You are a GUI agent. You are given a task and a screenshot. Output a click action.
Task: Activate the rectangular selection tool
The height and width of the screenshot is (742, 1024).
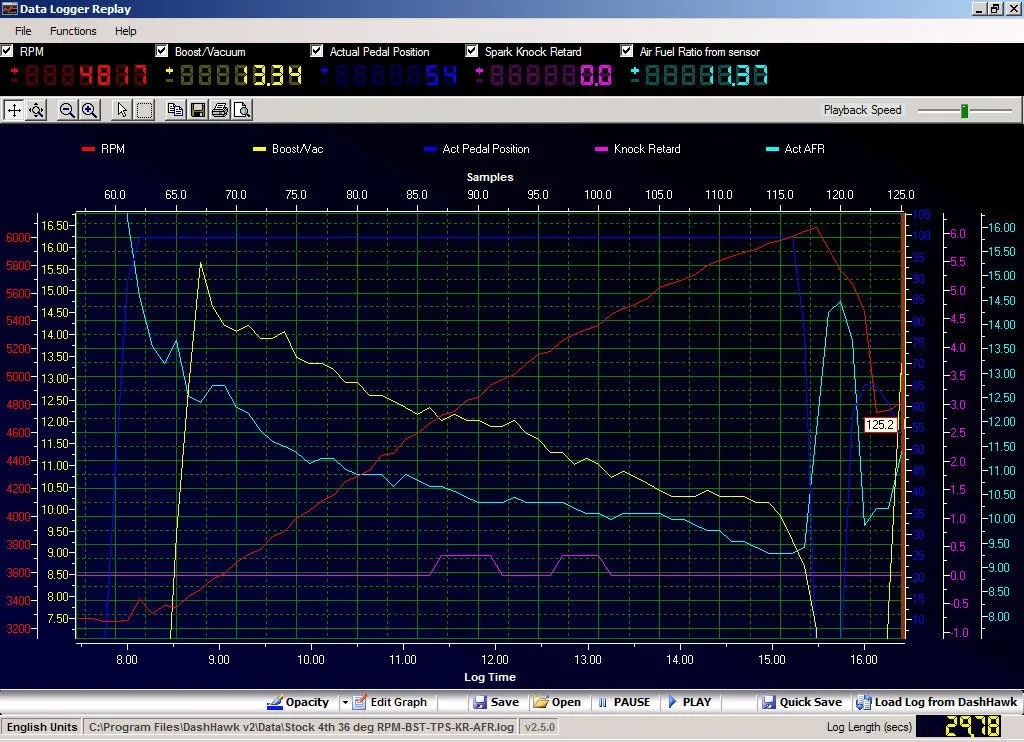pyautogui.click(x=144, y=110)
